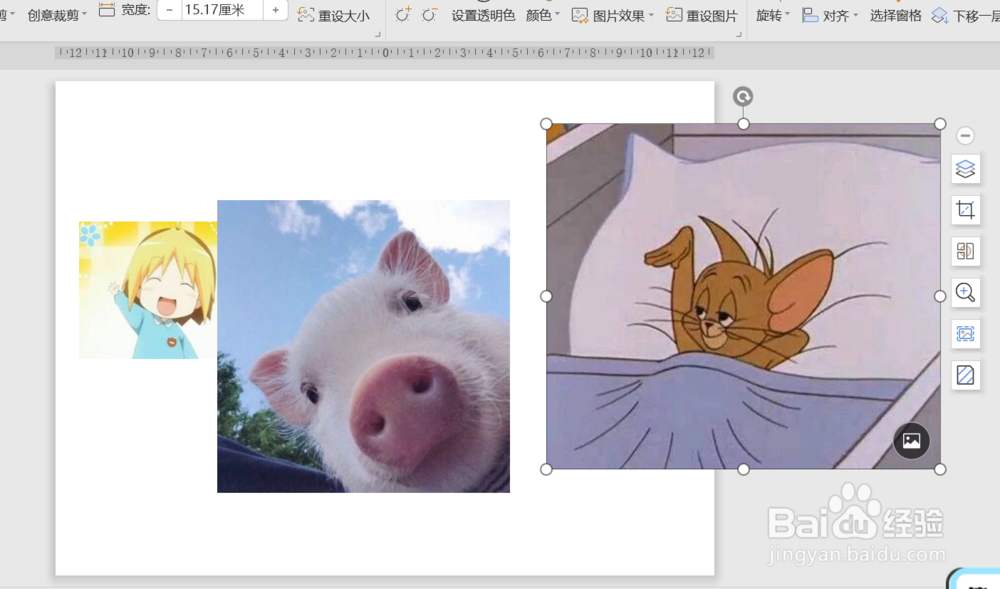Click the diagonal-slash square icon on floating toolbar

966,375
